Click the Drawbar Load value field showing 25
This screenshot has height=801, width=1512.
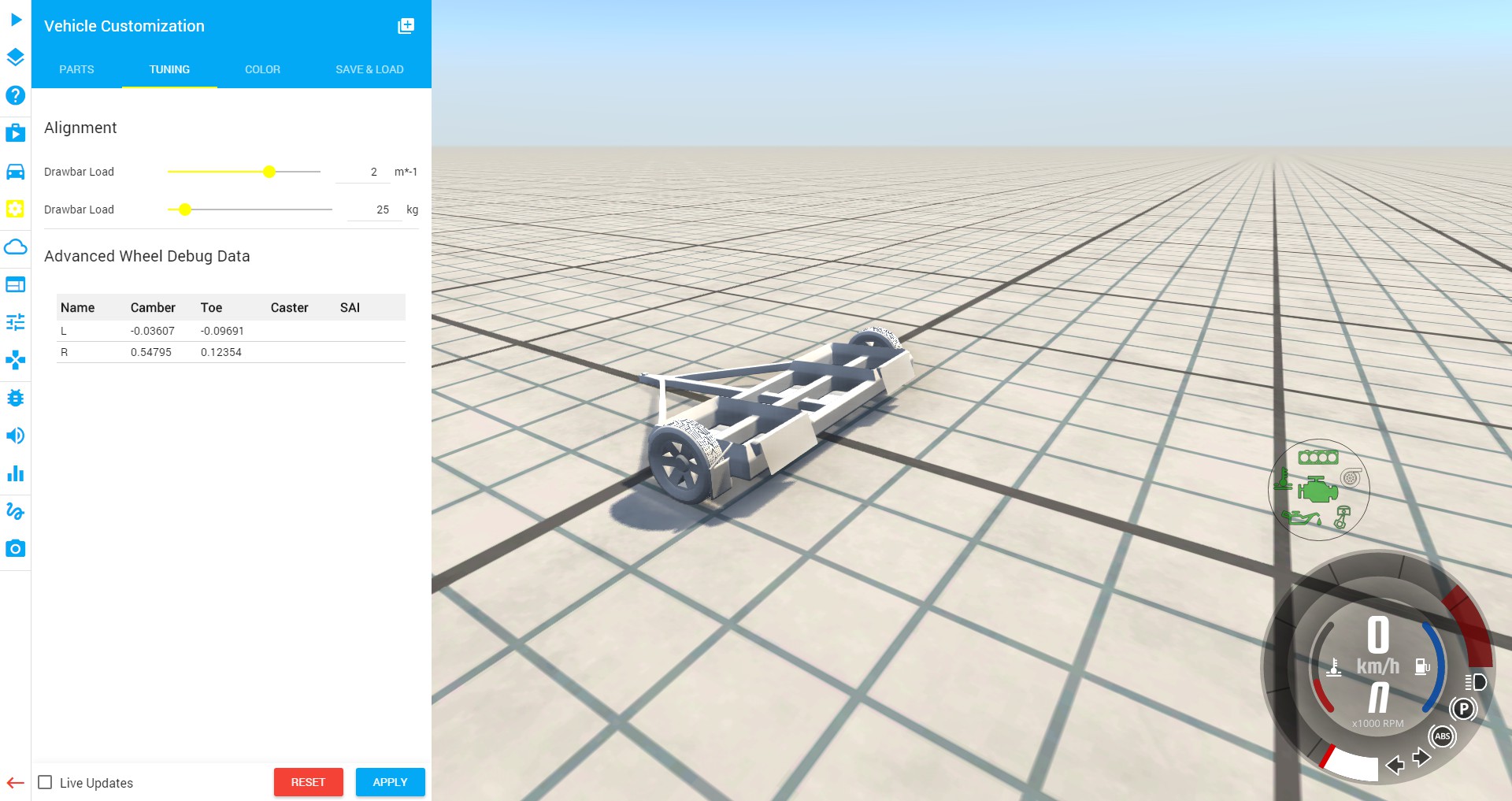point(375,210)
